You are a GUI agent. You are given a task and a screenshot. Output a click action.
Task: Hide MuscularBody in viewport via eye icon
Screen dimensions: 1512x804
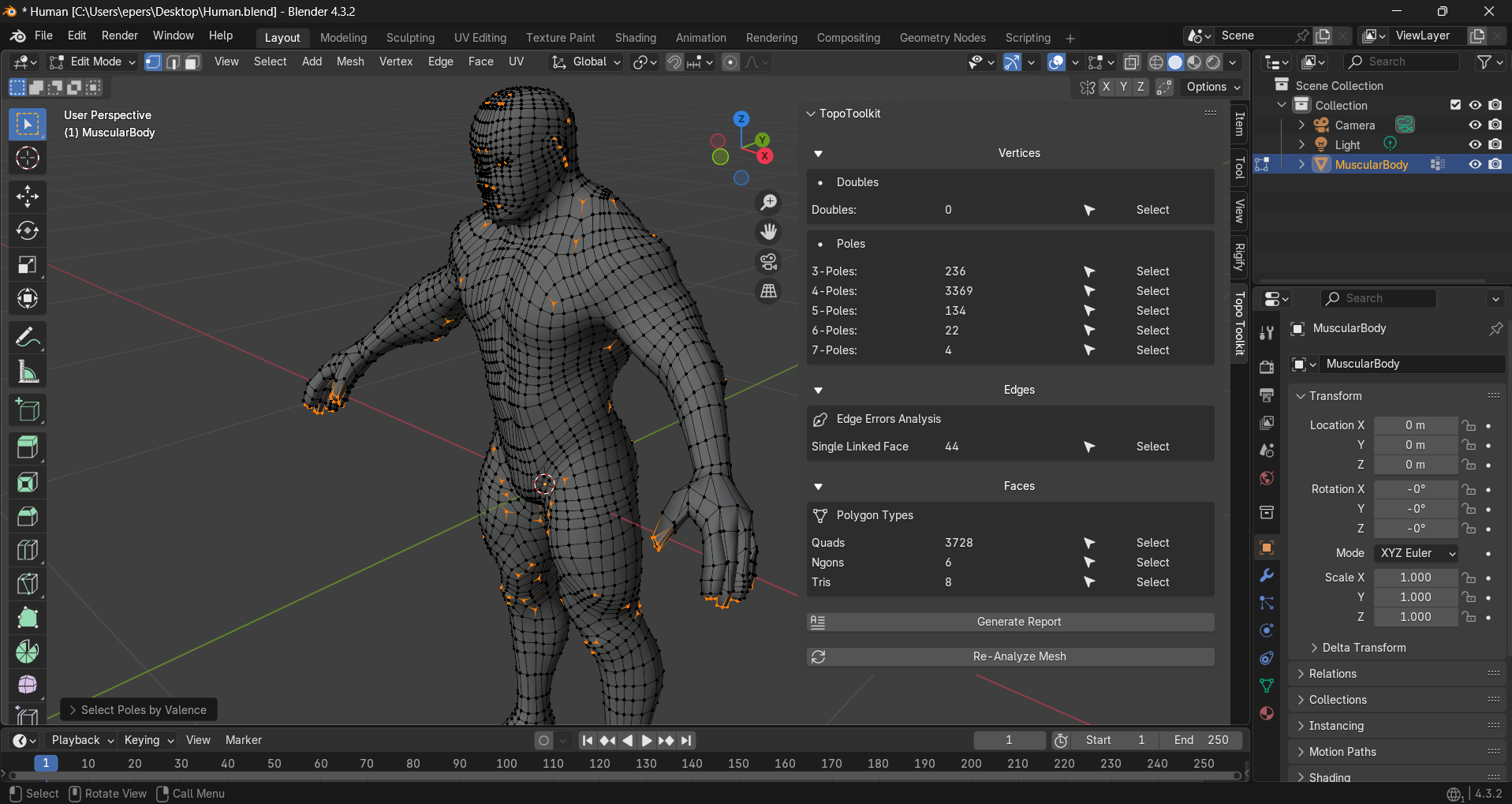[x=1475, y=164]
